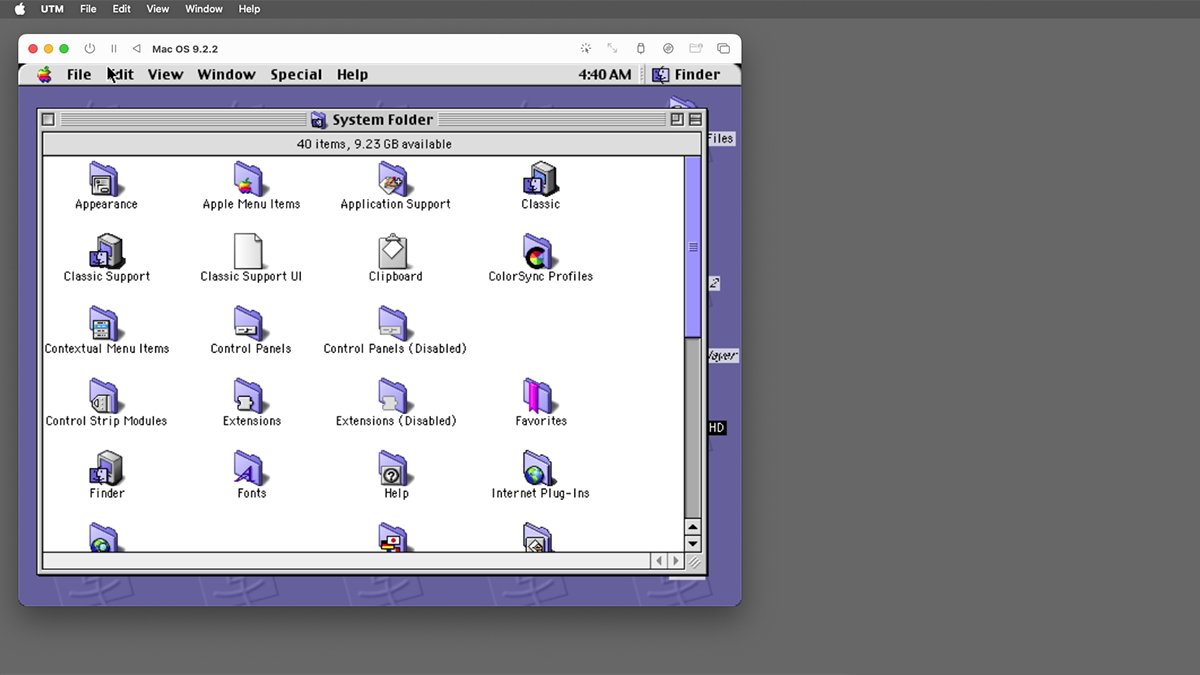Viewport: 1200px width, 675px height.
Task: Click the UTM windows icon
Action: click(x=723, y=49)
